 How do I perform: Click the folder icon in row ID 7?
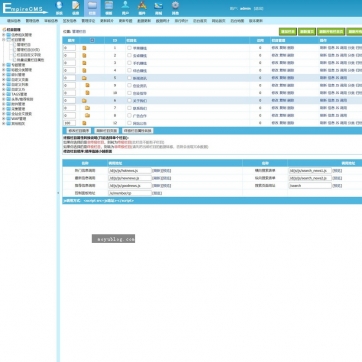pos(87,108)
